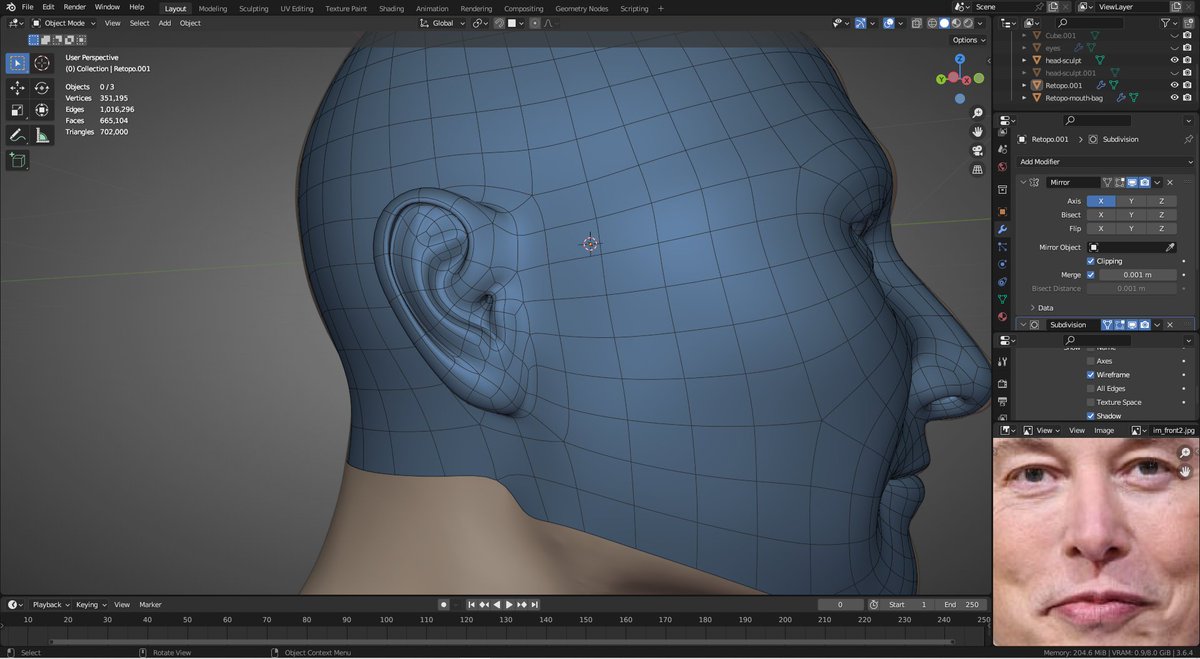Screen dimensions: 1200x659
Task: Open the timeline Keying menu
Action: click(x=90, y=605)
